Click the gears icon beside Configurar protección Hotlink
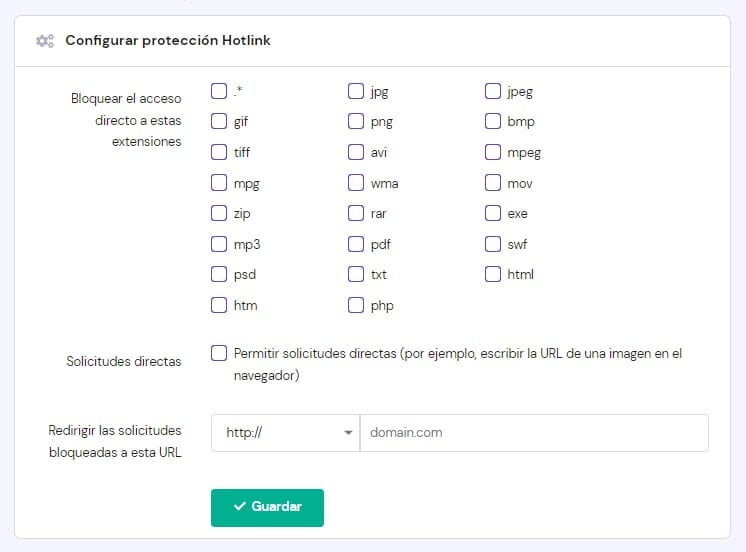This screenshot has height=552, width=746. (44, 41)
